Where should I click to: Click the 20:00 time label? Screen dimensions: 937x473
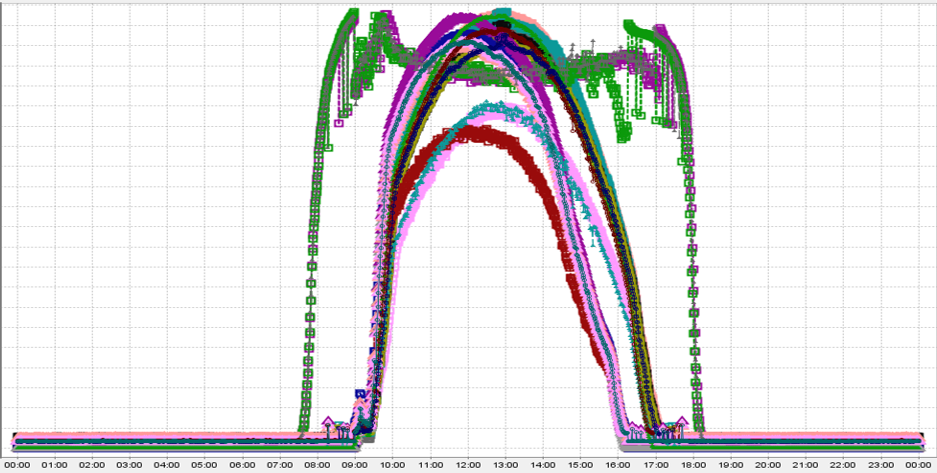tap(768, 465)
